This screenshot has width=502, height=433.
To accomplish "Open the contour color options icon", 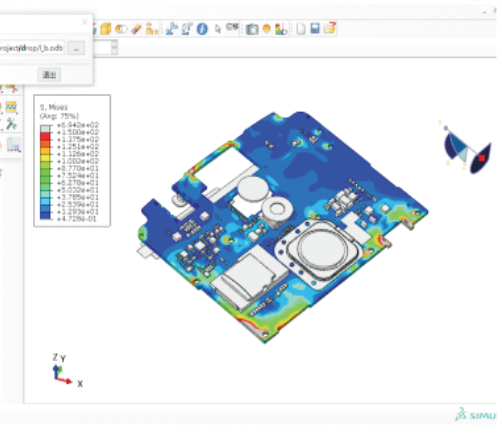I will click(281, 29).
